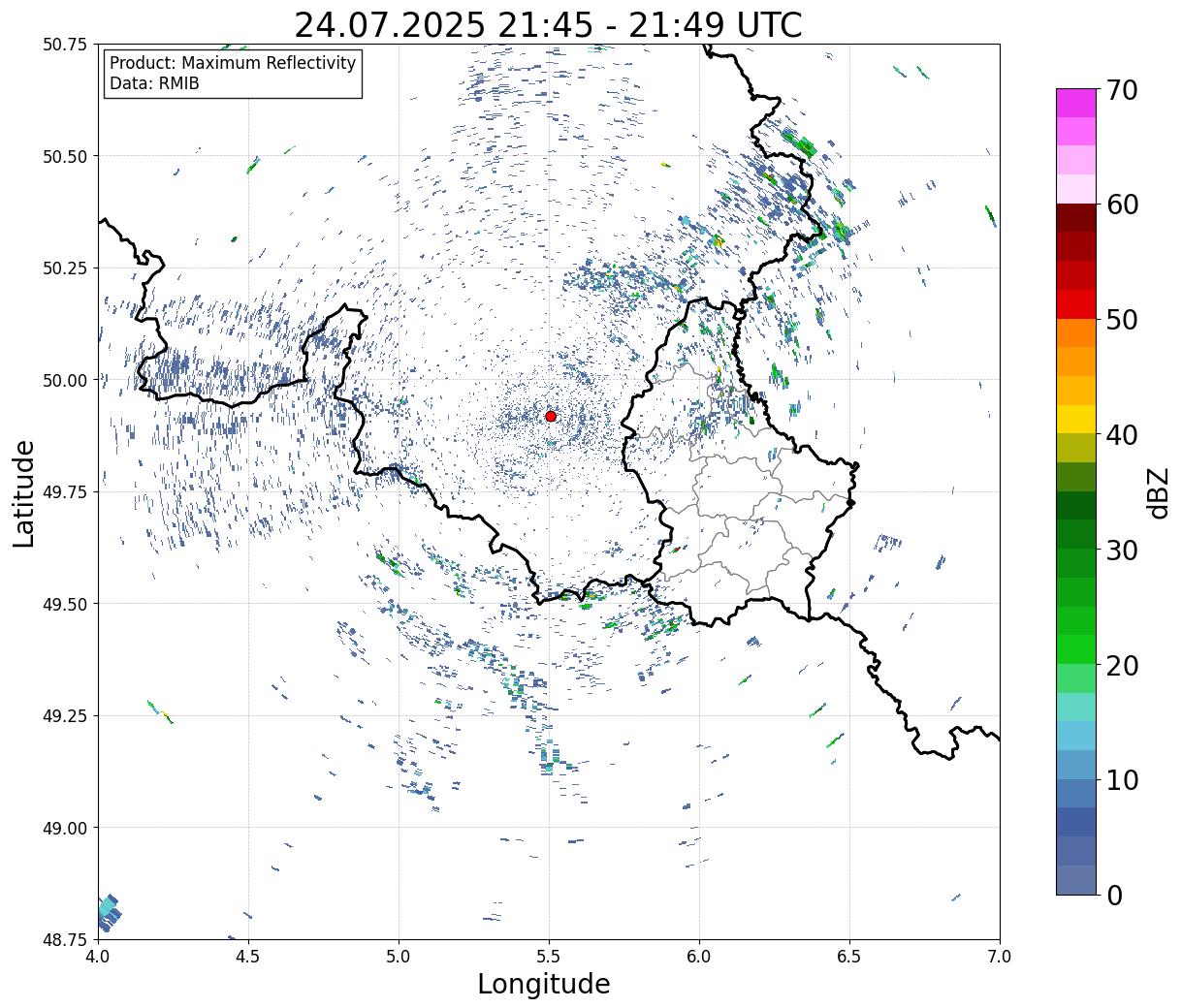Click the colorbar tick label 60
The image size is (1182, 1008).
click(1121, 205)
